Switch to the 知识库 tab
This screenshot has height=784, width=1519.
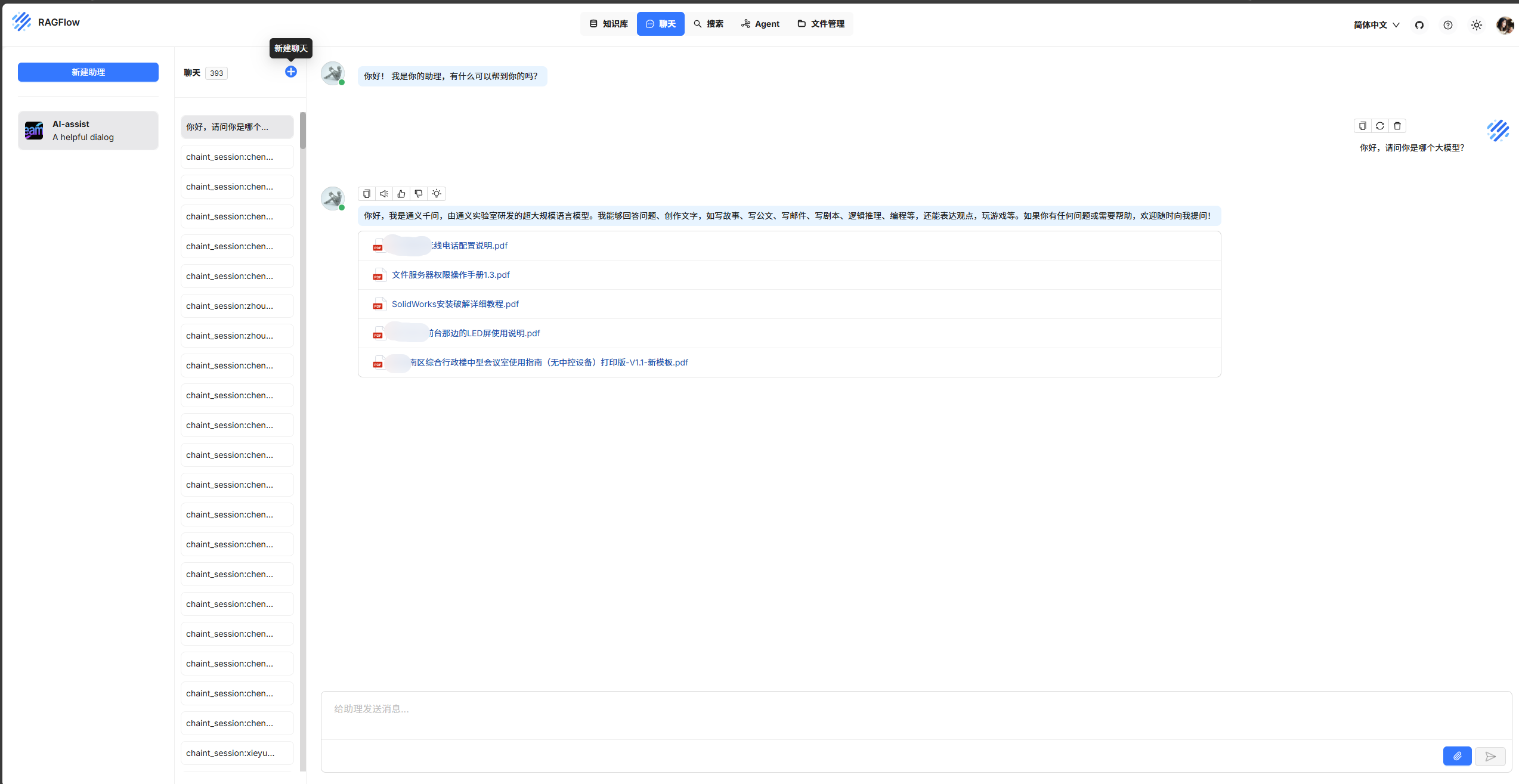[608, 24]
